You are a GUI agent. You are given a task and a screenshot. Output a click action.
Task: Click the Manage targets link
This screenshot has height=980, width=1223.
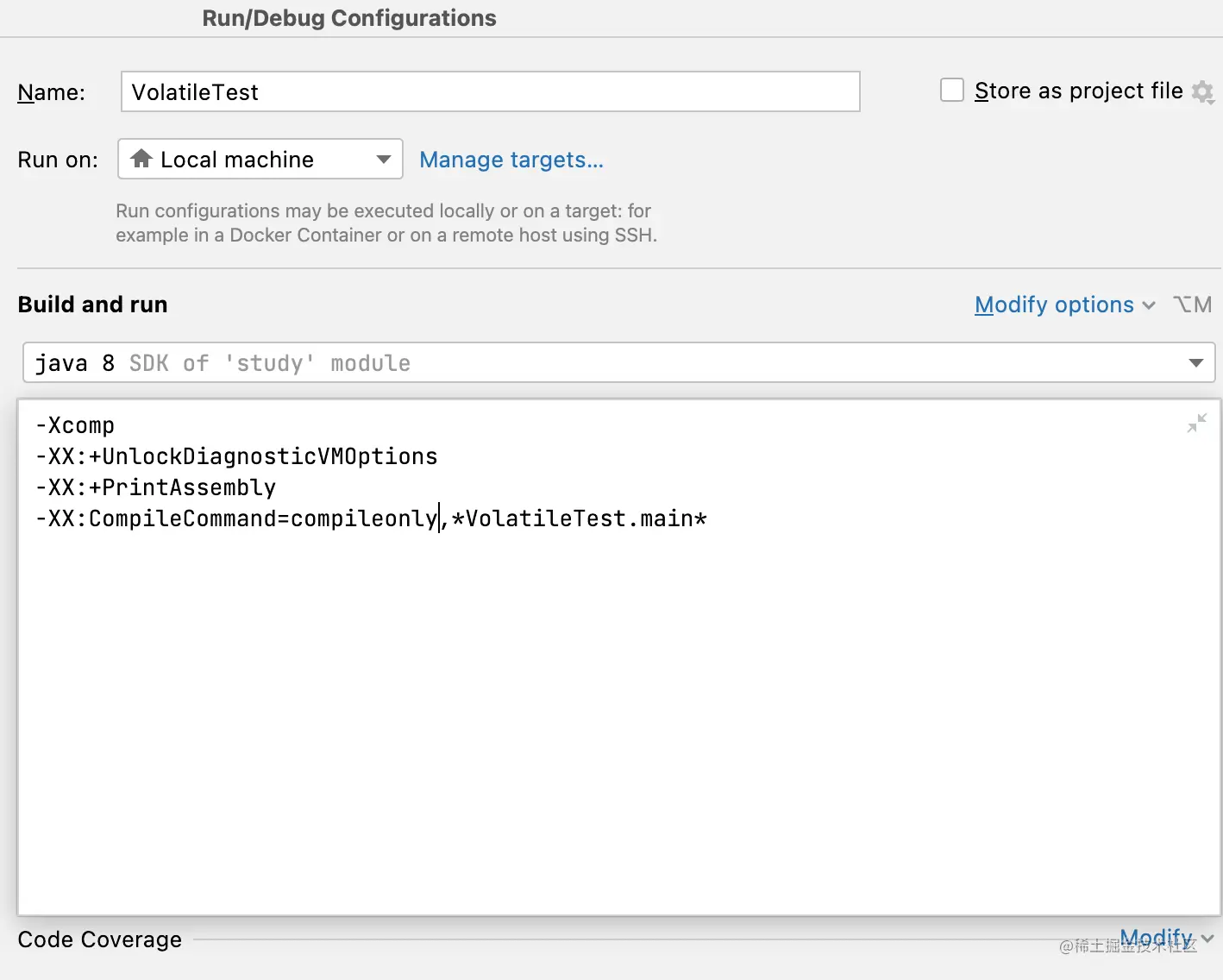511,160
